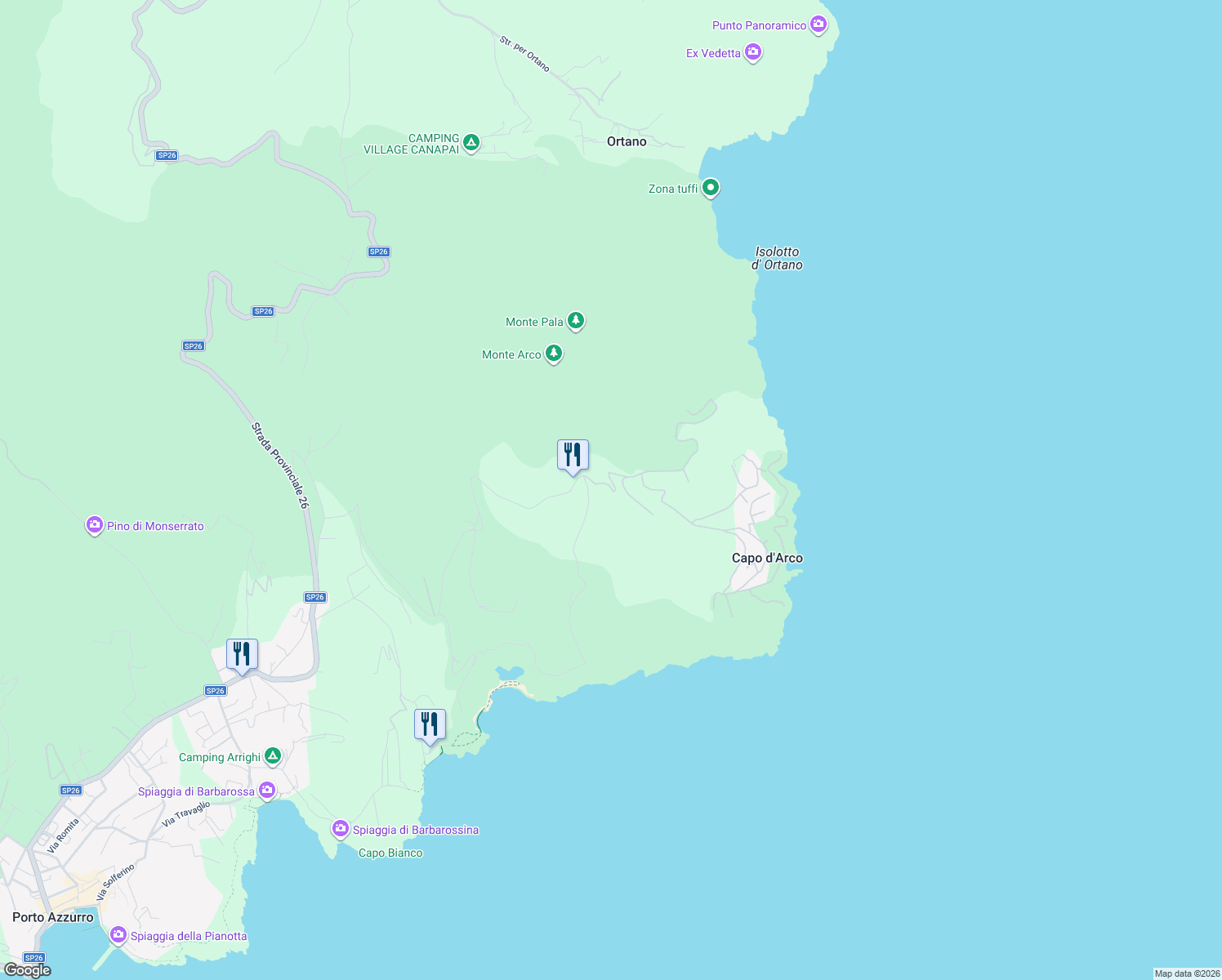
Task: Select the Isolotto d'Ortano label
Action: point(778,258)
